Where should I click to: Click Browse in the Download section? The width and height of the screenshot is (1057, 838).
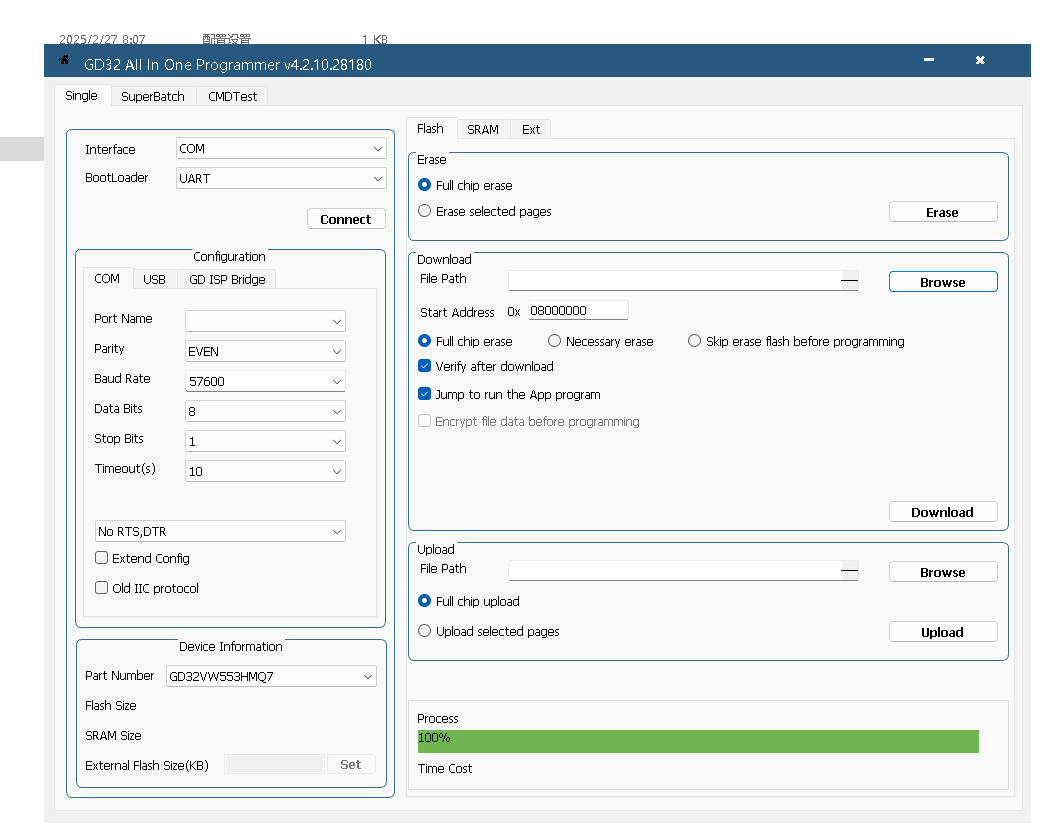(x=942, y=283)
